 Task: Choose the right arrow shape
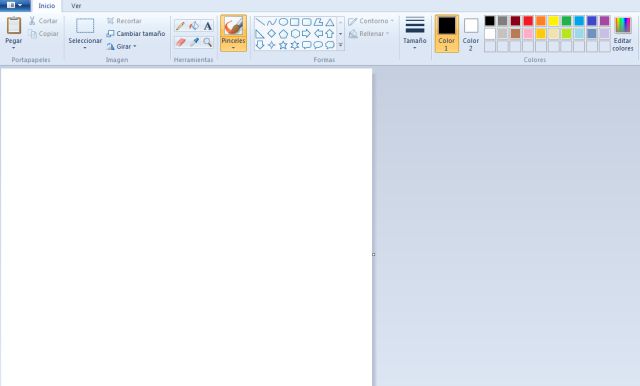point(306,33)
